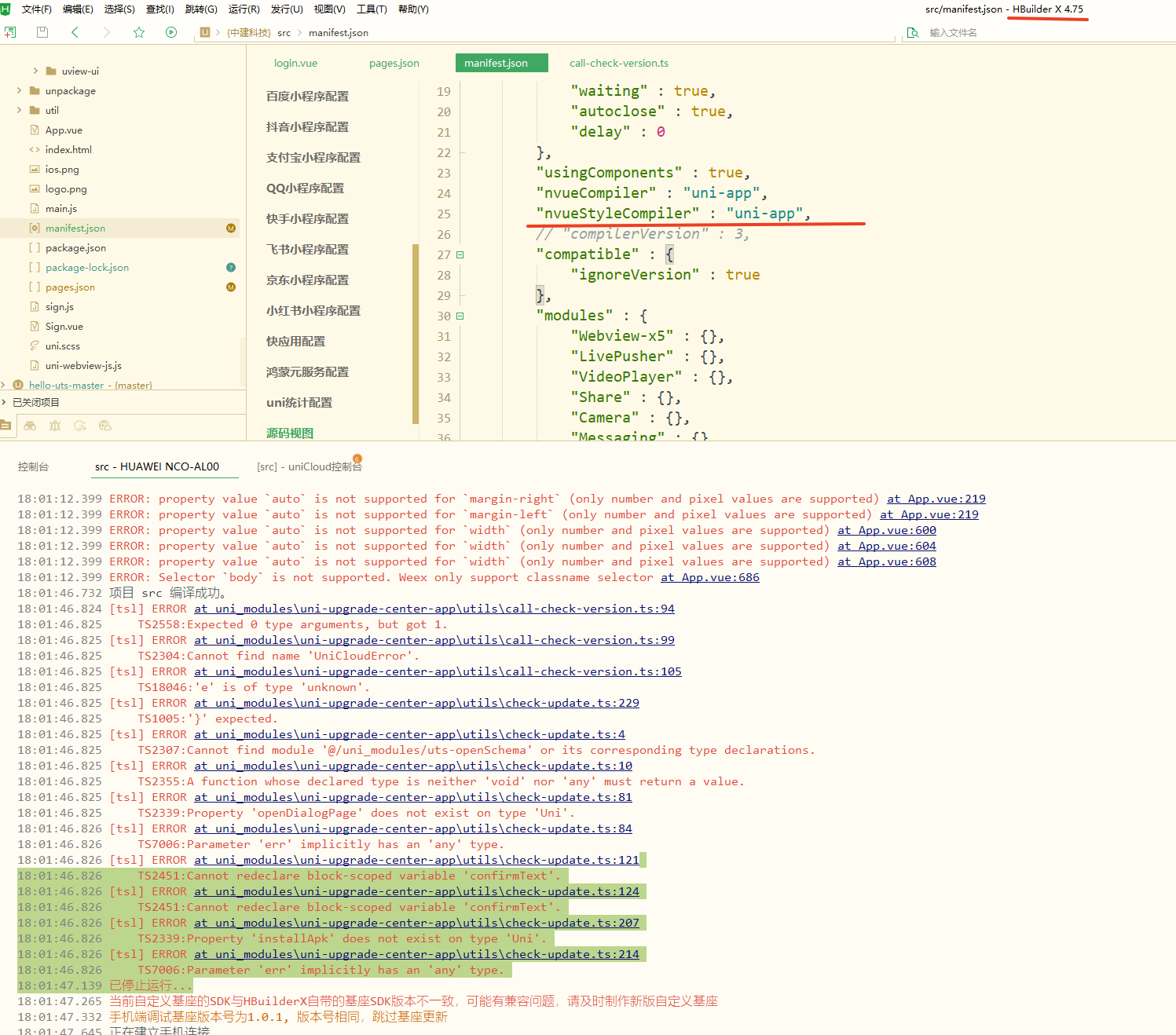Screen dimensions: 1176x1035
Task: Collapse code fold at line 27
Action: (460, 254)
